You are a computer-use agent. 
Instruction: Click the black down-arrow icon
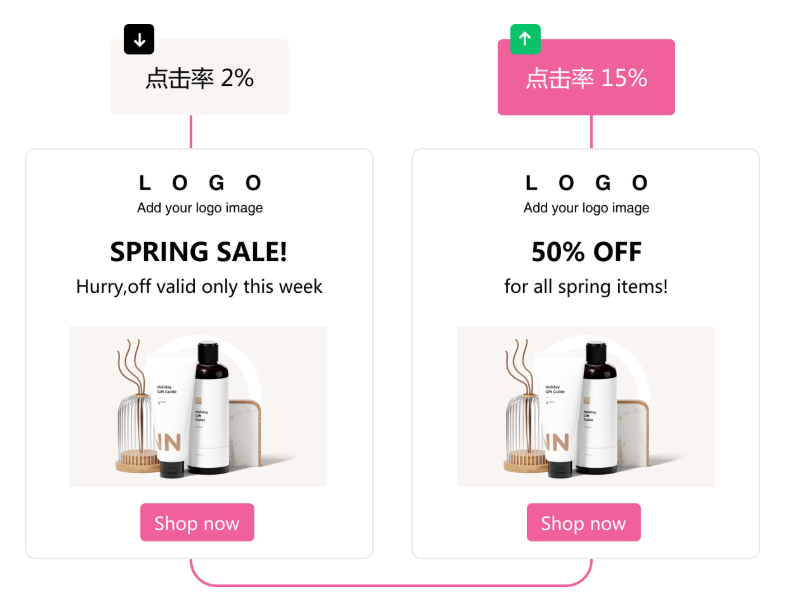pos(139,39)
